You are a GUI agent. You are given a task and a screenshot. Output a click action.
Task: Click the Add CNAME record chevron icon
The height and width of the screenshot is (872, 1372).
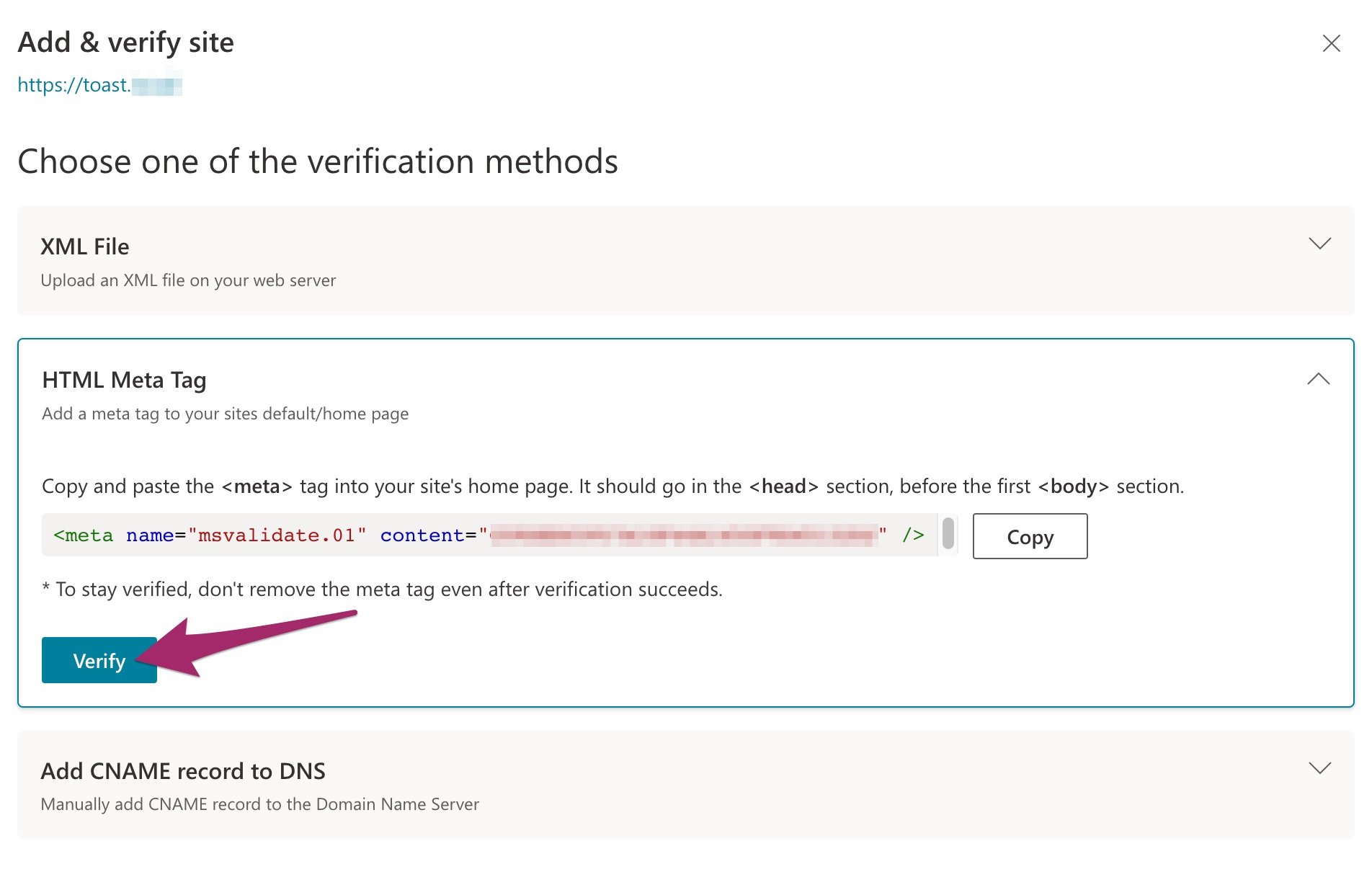pyautogui.click(x=1321, y=768)
